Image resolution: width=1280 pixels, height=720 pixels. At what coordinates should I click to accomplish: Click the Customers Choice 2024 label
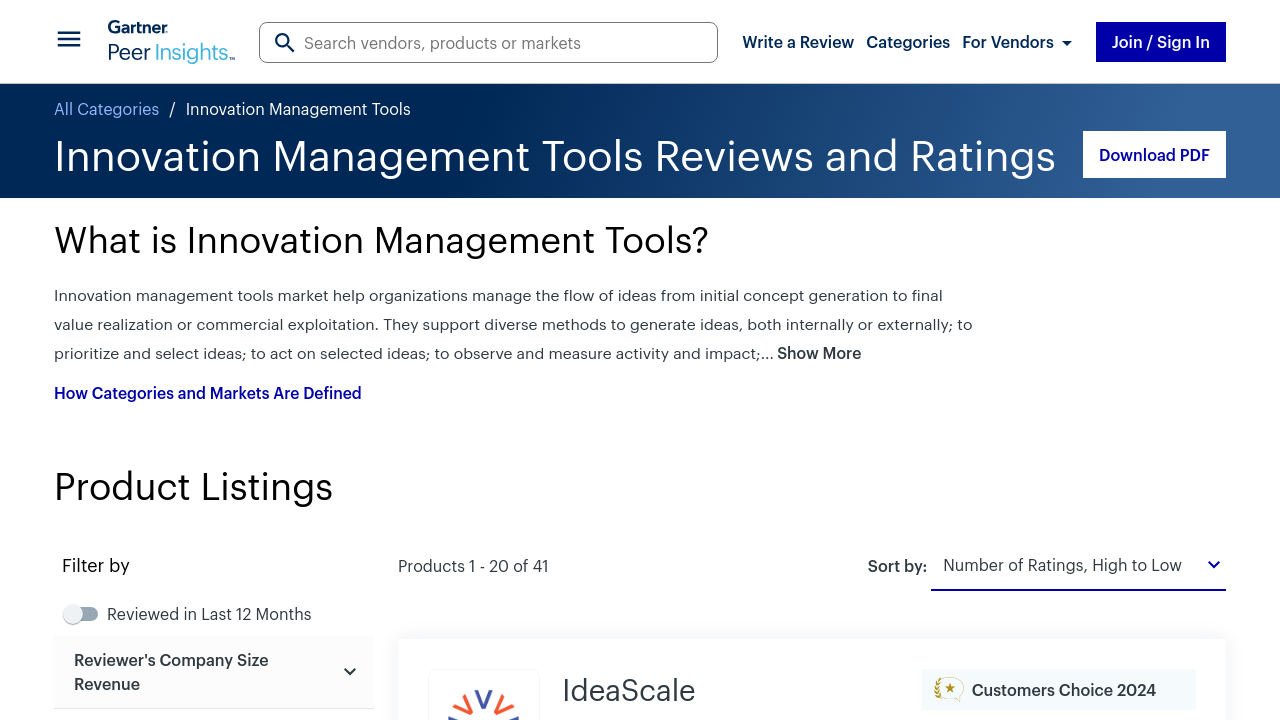[x=1064, y=690]
